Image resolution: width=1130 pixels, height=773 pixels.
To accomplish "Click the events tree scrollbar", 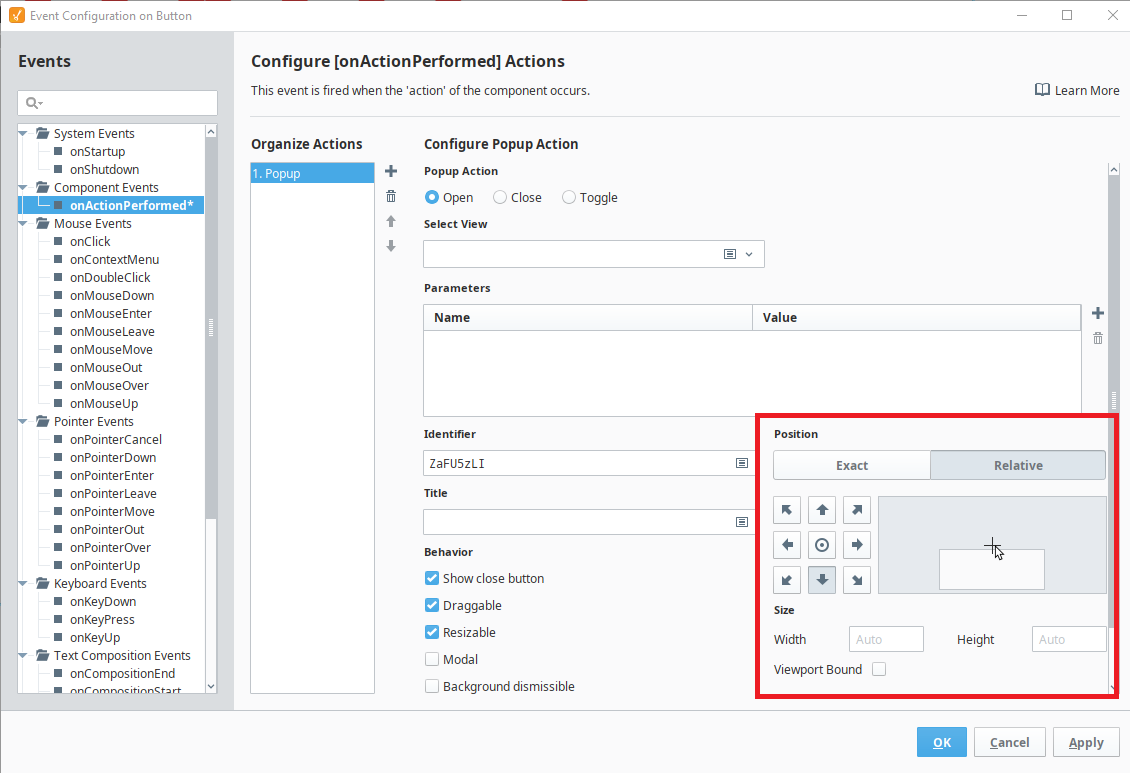I will [210, 328].
